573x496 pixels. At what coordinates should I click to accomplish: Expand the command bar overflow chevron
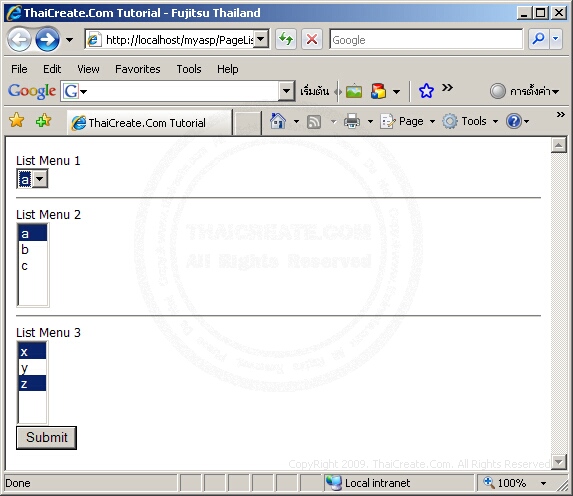coord(560,115)
